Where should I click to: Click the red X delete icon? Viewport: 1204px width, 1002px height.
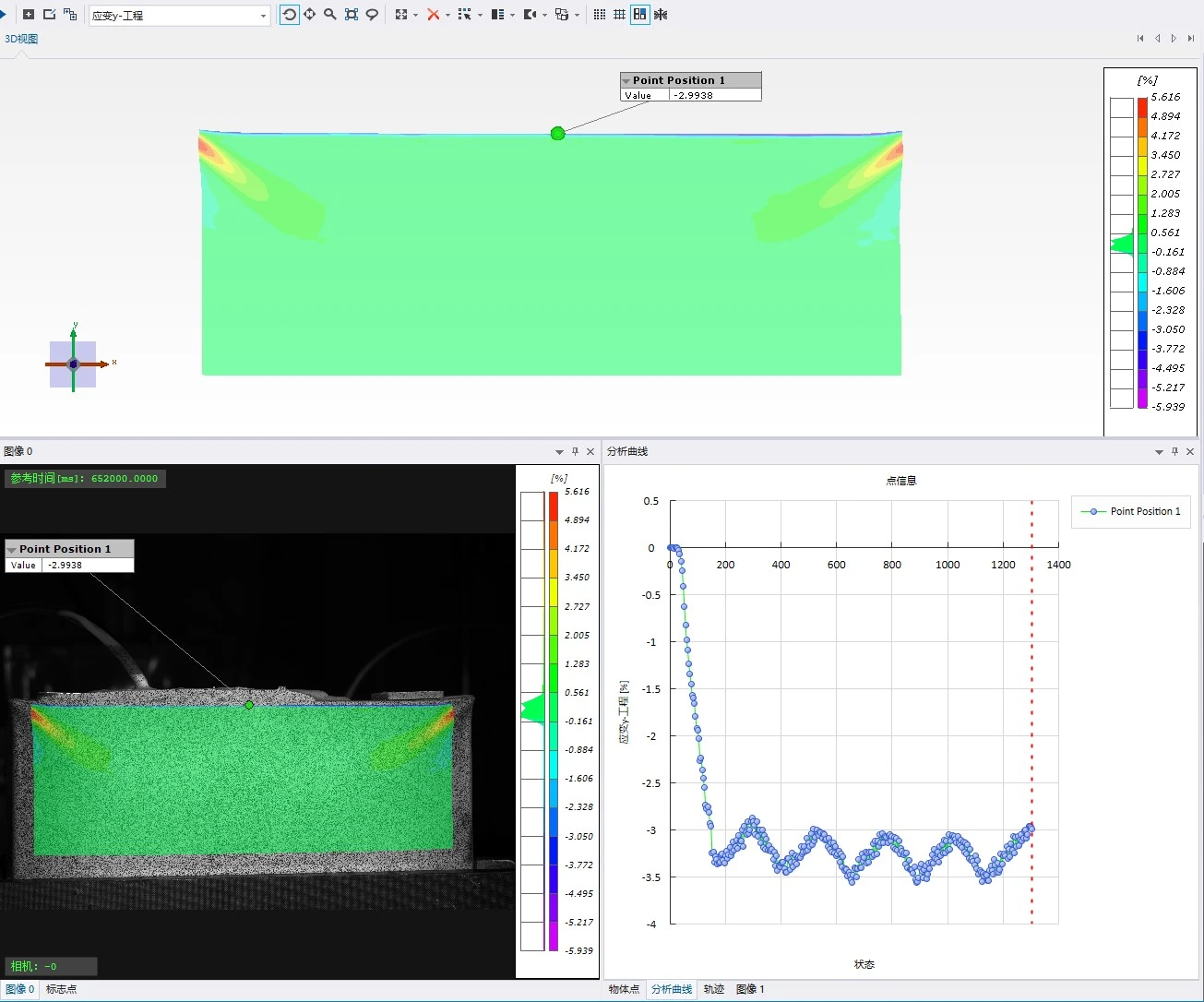433,15
